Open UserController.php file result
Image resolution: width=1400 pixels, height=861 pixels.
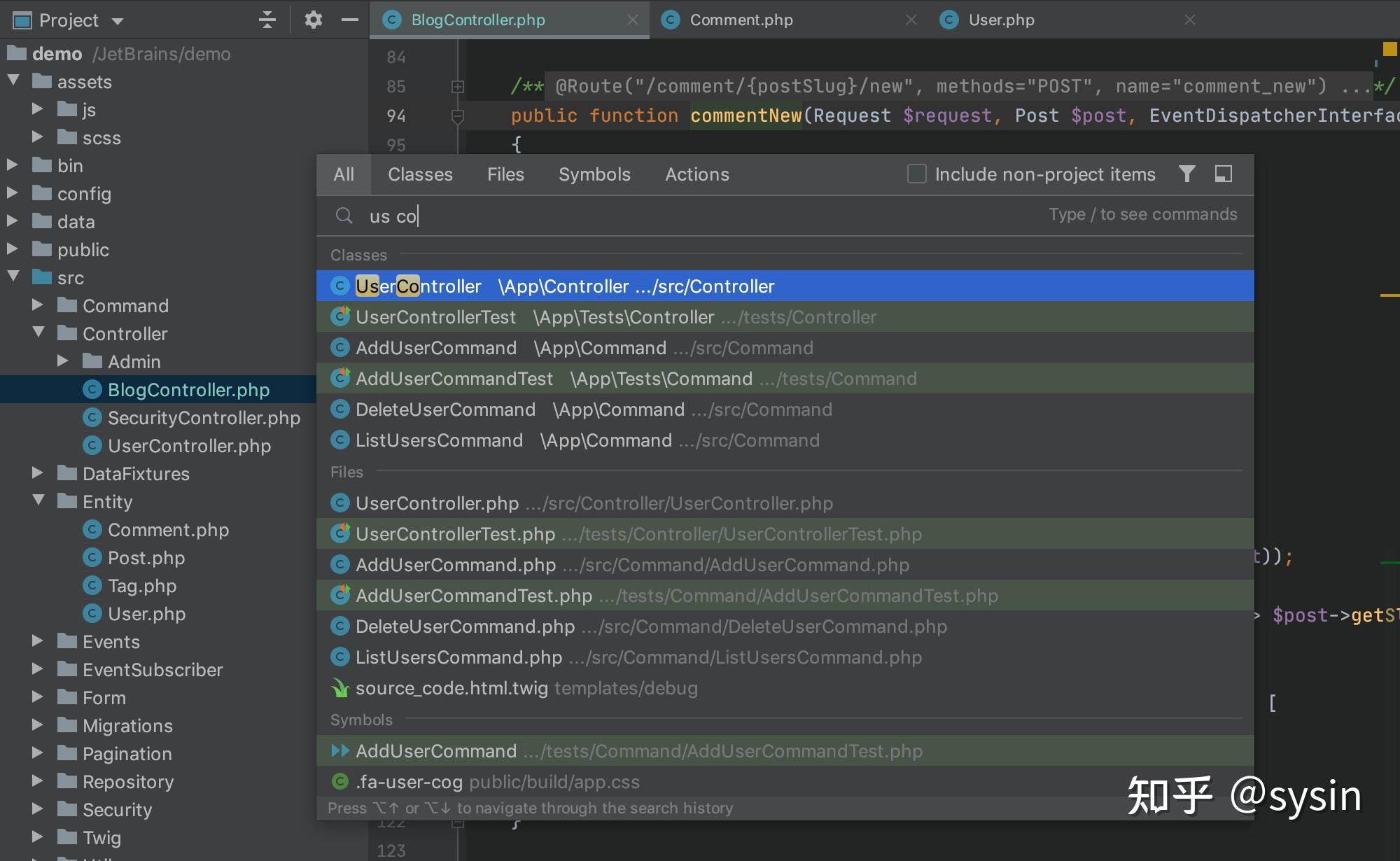[785, 503]
